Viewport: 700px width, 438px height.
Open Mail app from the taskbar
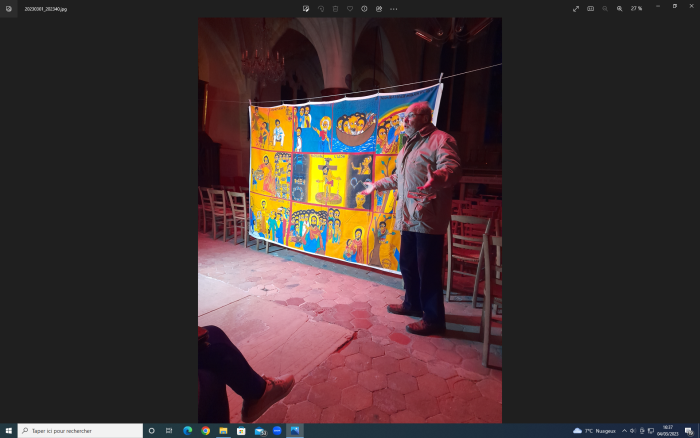(x=260, y=431)
